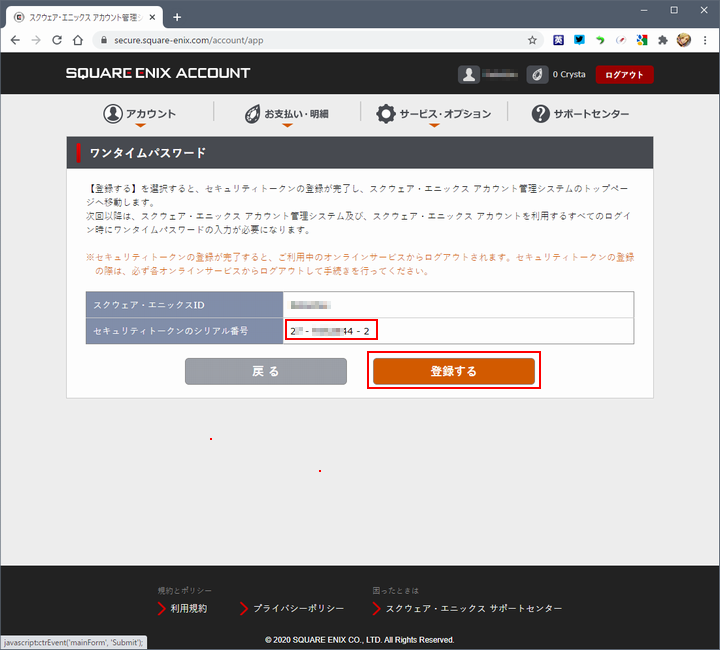Screen dimensions: 720x650
Task: Open the プライバシーポリシー footer link
Action: click(292, 608)
